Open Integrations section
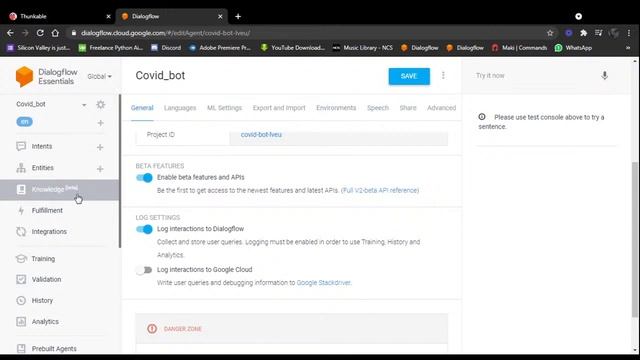 click(x=49, y=231)
